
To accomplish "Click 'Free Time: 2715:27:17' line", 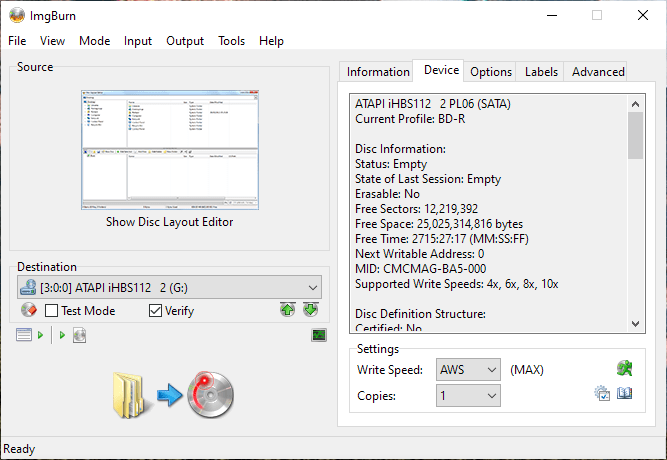I will point(442,239).
